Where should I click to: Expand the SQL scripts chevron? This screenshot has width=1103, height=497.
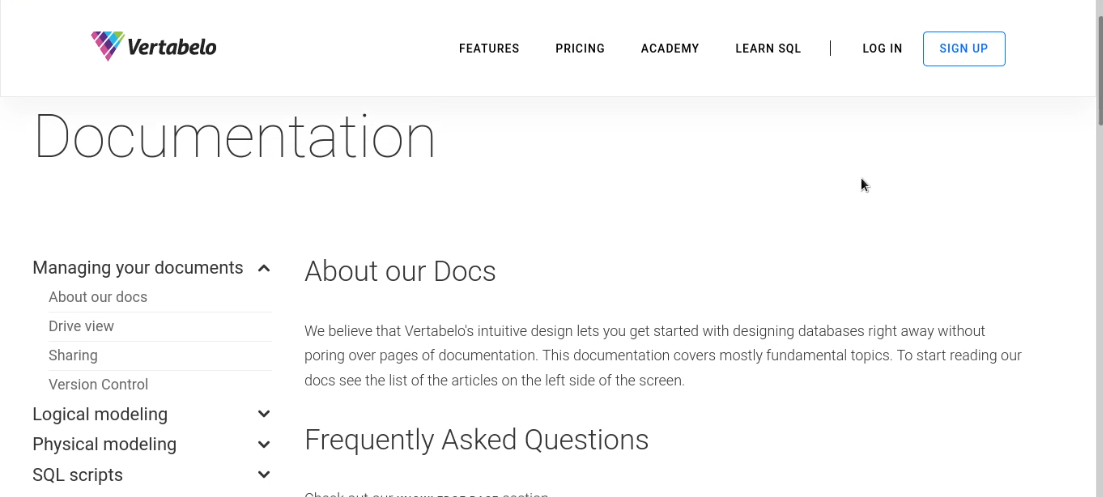(x=264, y=475)
